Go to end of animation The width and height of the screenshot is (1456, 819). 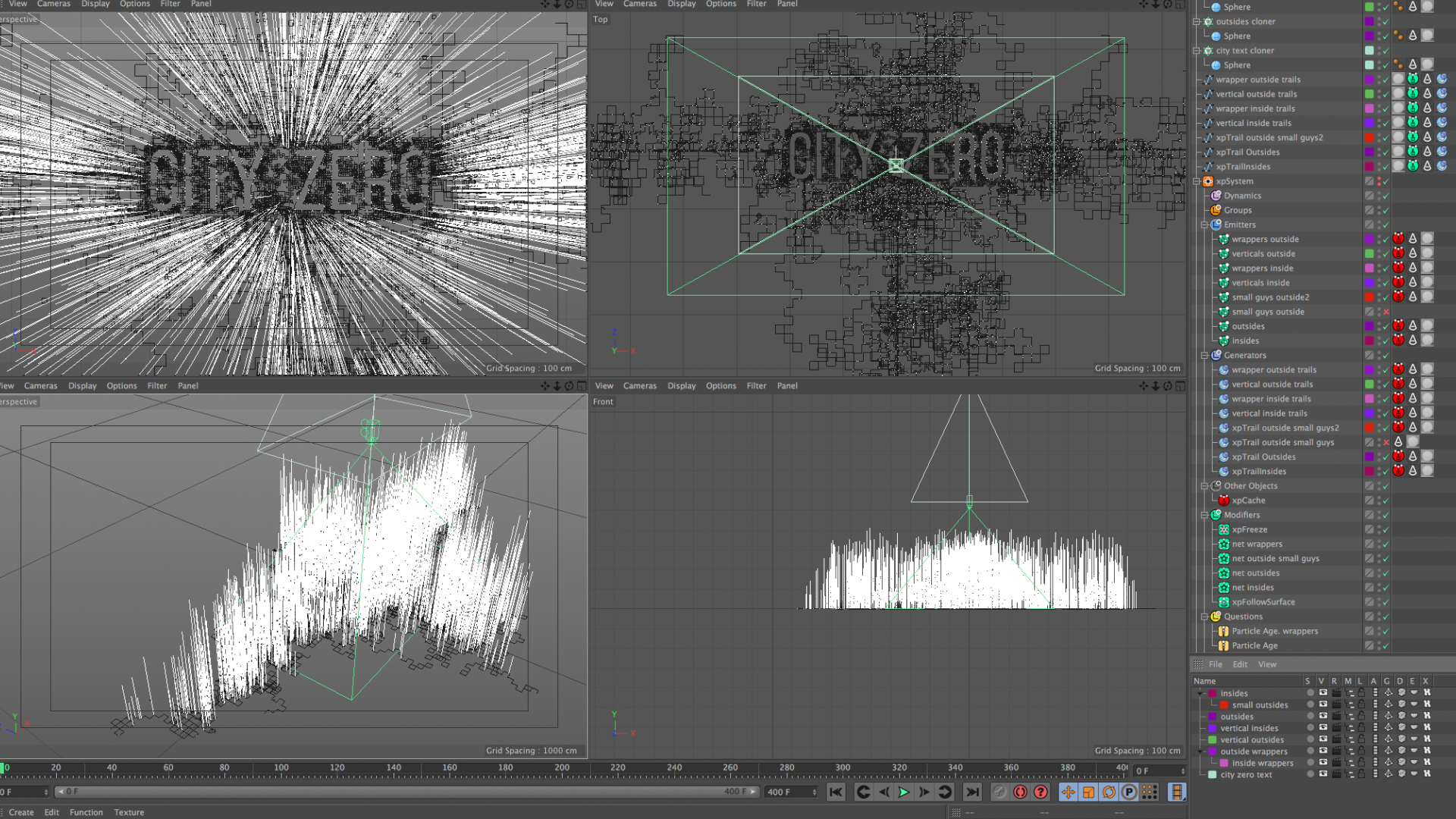click(x=972, y=792)
